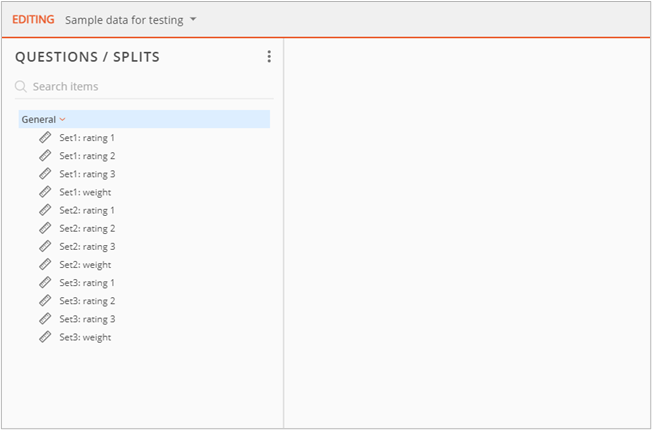This screenshot has height=430, width=652.
Task: Click the Sample data for testing title
Action: click(x=124, y=20)
